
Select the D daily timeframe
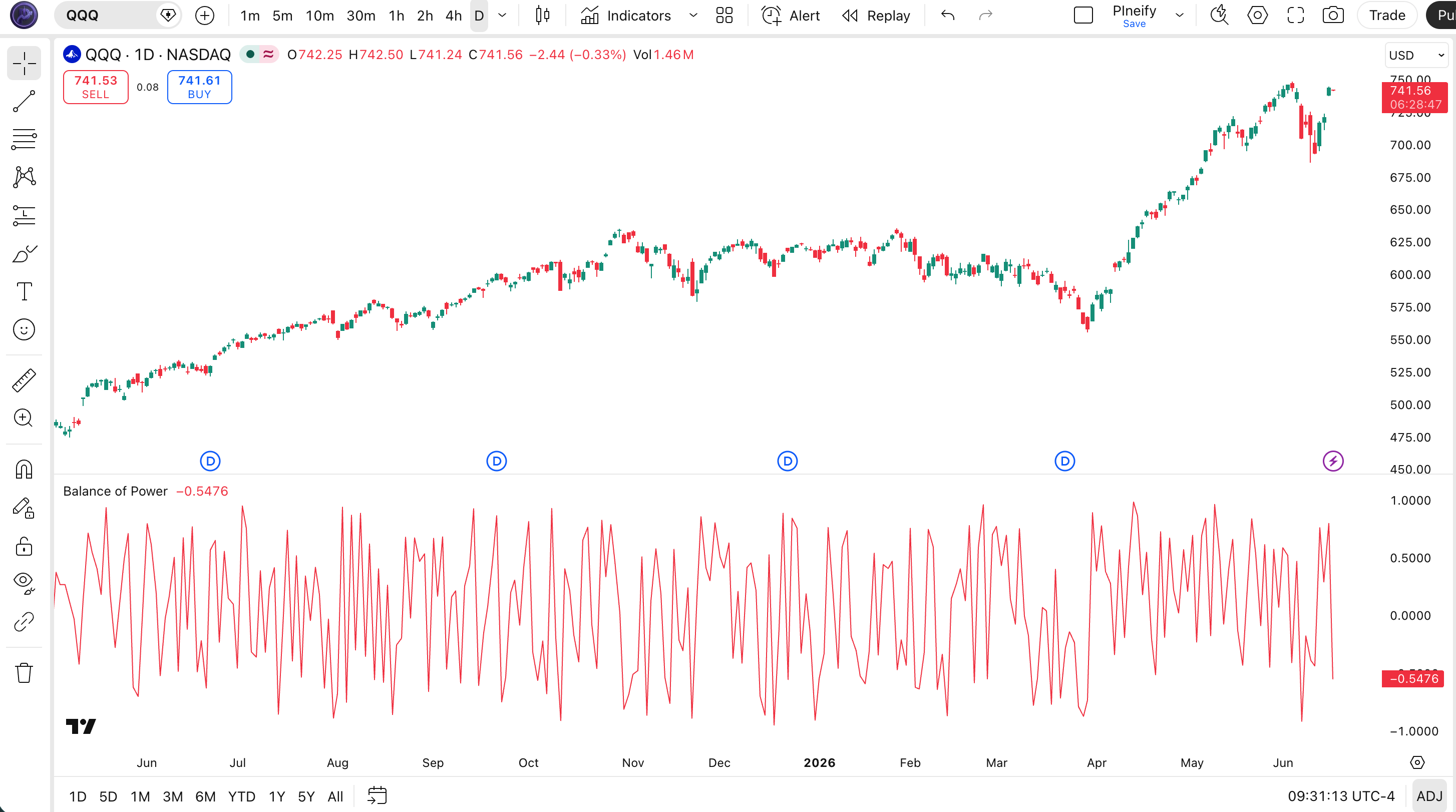point(479,15)
